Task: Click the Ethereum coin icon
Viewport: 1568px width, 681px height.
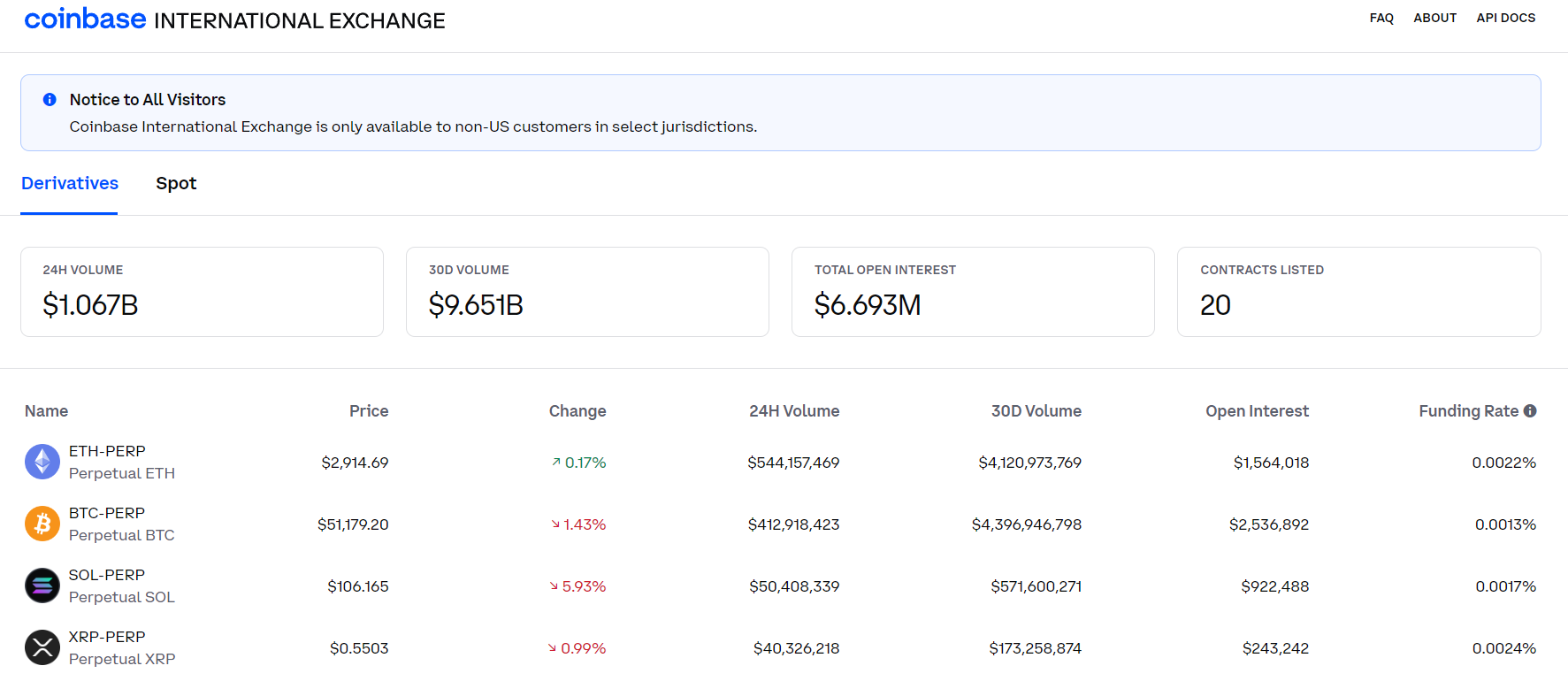Action: [x=42, y=462]
